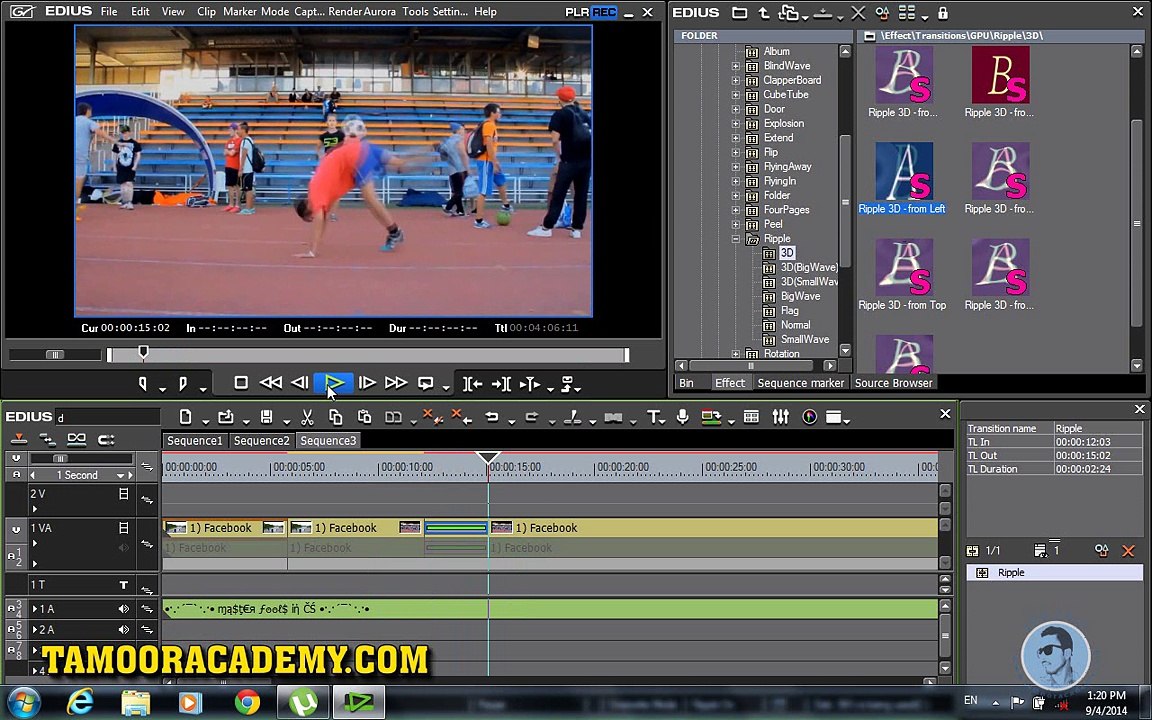
Task: Toggle title mute on the 1 T track
Action: 123,585
